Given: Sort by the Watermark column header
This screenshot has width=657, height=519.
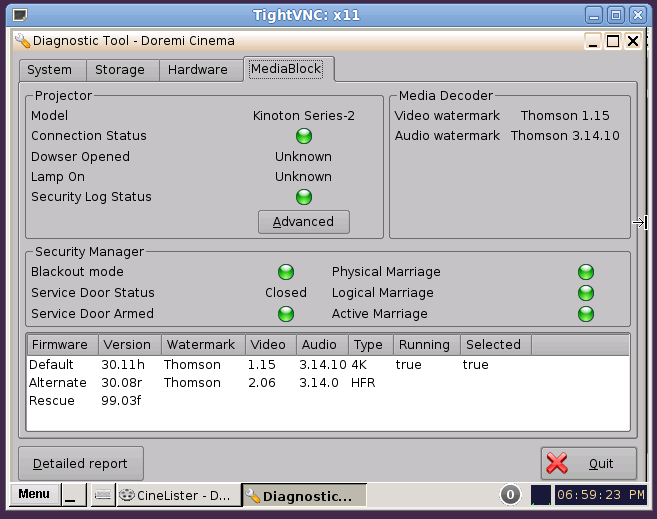Looking at the screenshot, I should pyautogui.click(x=204, y=345).
